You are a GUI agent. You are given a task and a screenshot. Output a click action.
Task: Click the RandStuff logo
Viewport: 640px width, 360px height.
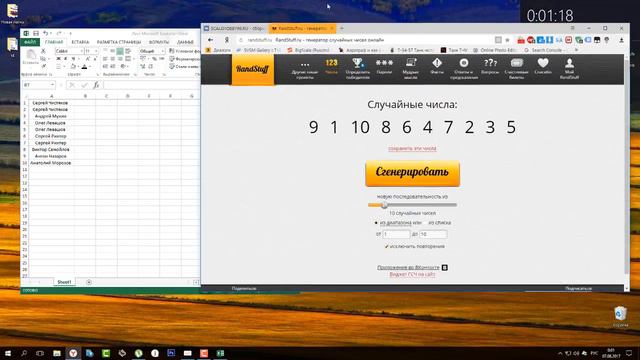253,69
